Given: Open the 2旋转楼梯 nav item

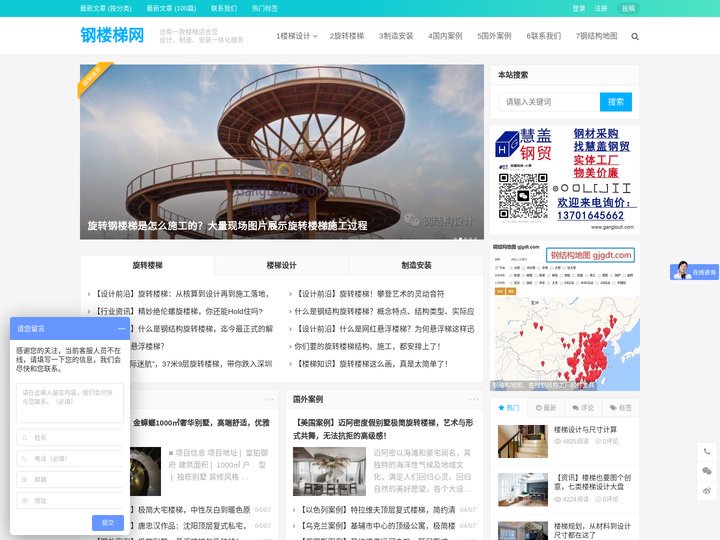Looking at the screenshot, I should (x=347, y=36).
